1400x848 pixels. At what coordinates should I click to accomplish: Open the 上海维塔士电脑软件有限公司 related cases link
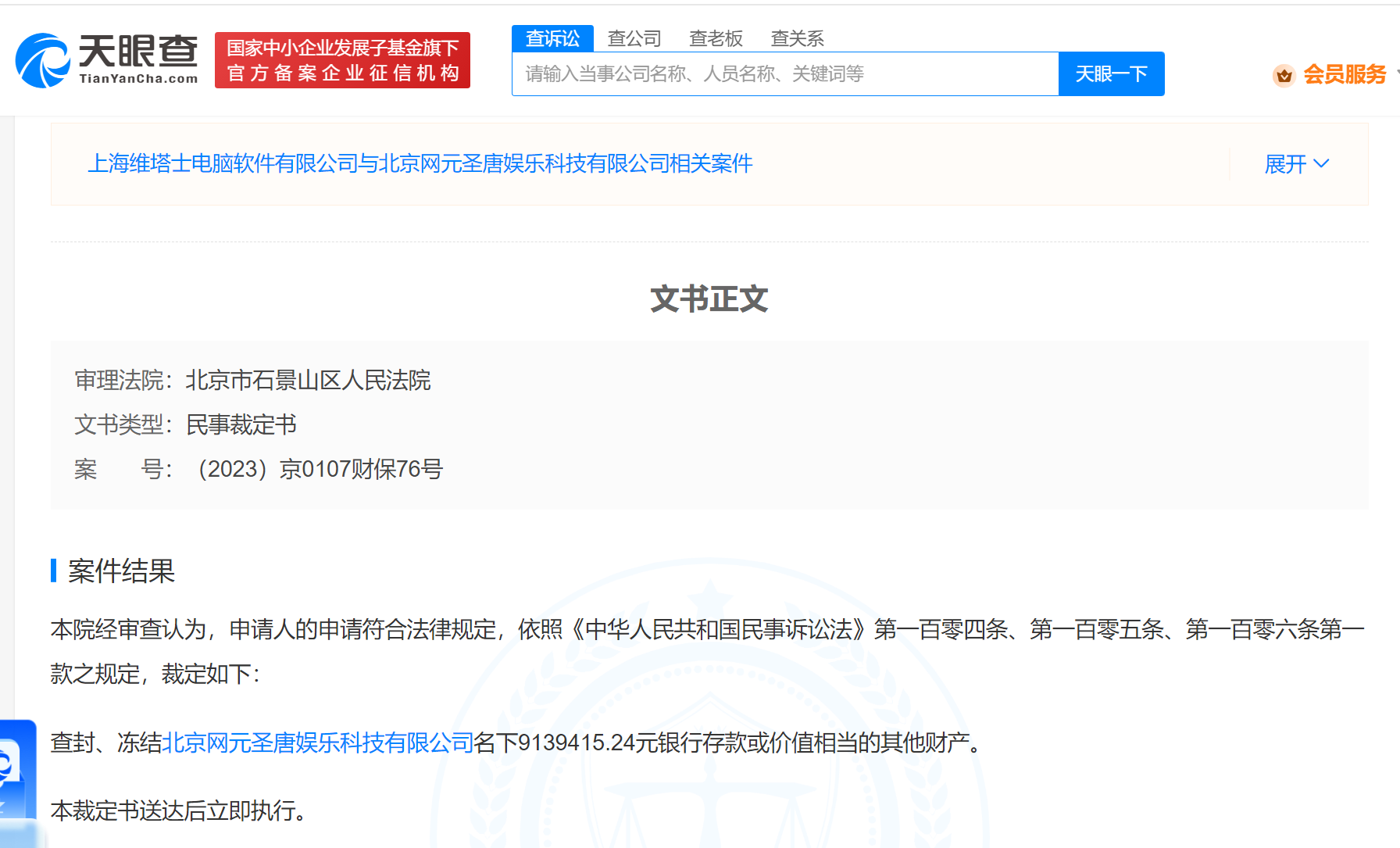click(420, 163)
